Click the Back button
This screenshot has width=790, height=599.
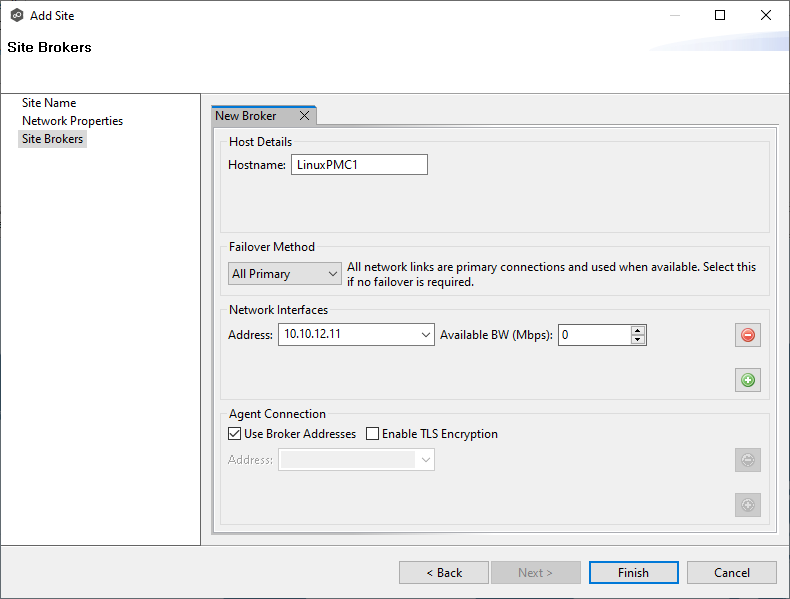point(444,573)
